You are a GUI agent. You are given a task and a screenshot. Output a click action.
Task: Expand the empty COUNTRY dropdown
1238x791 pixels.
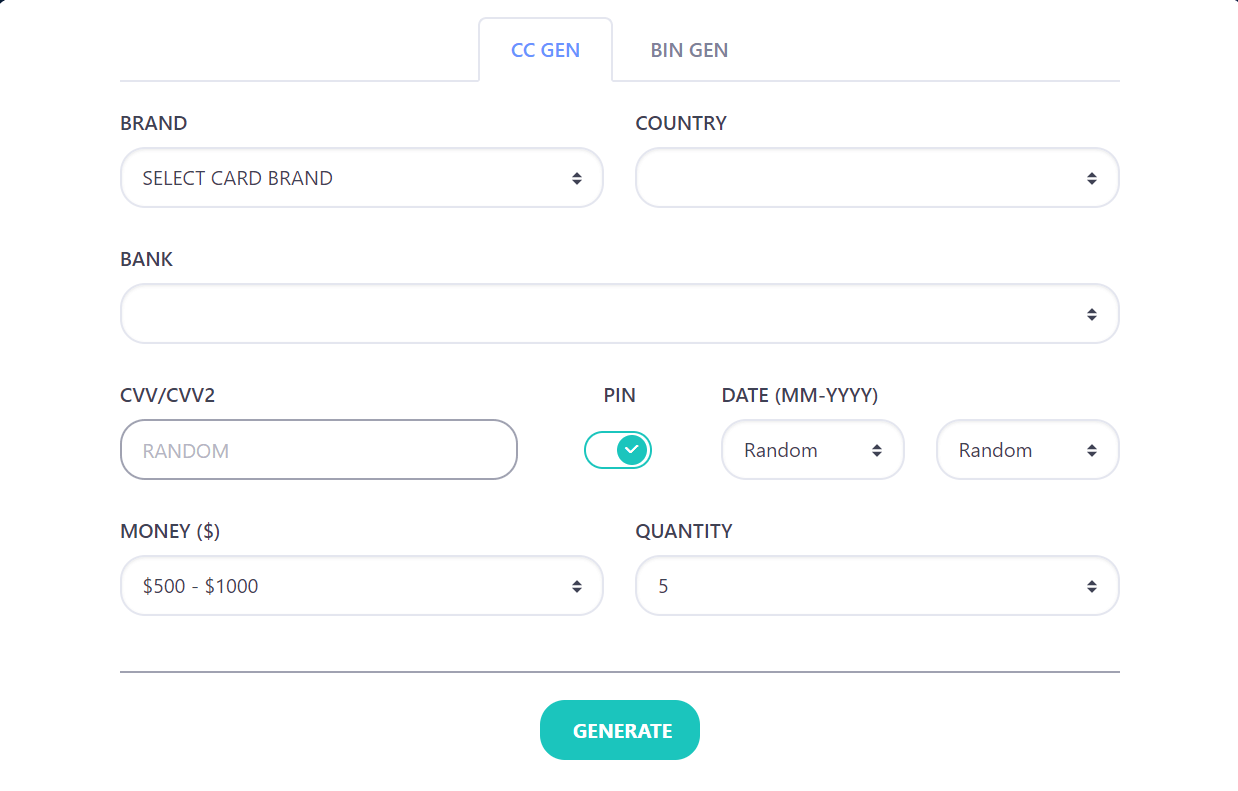(876, 178)
